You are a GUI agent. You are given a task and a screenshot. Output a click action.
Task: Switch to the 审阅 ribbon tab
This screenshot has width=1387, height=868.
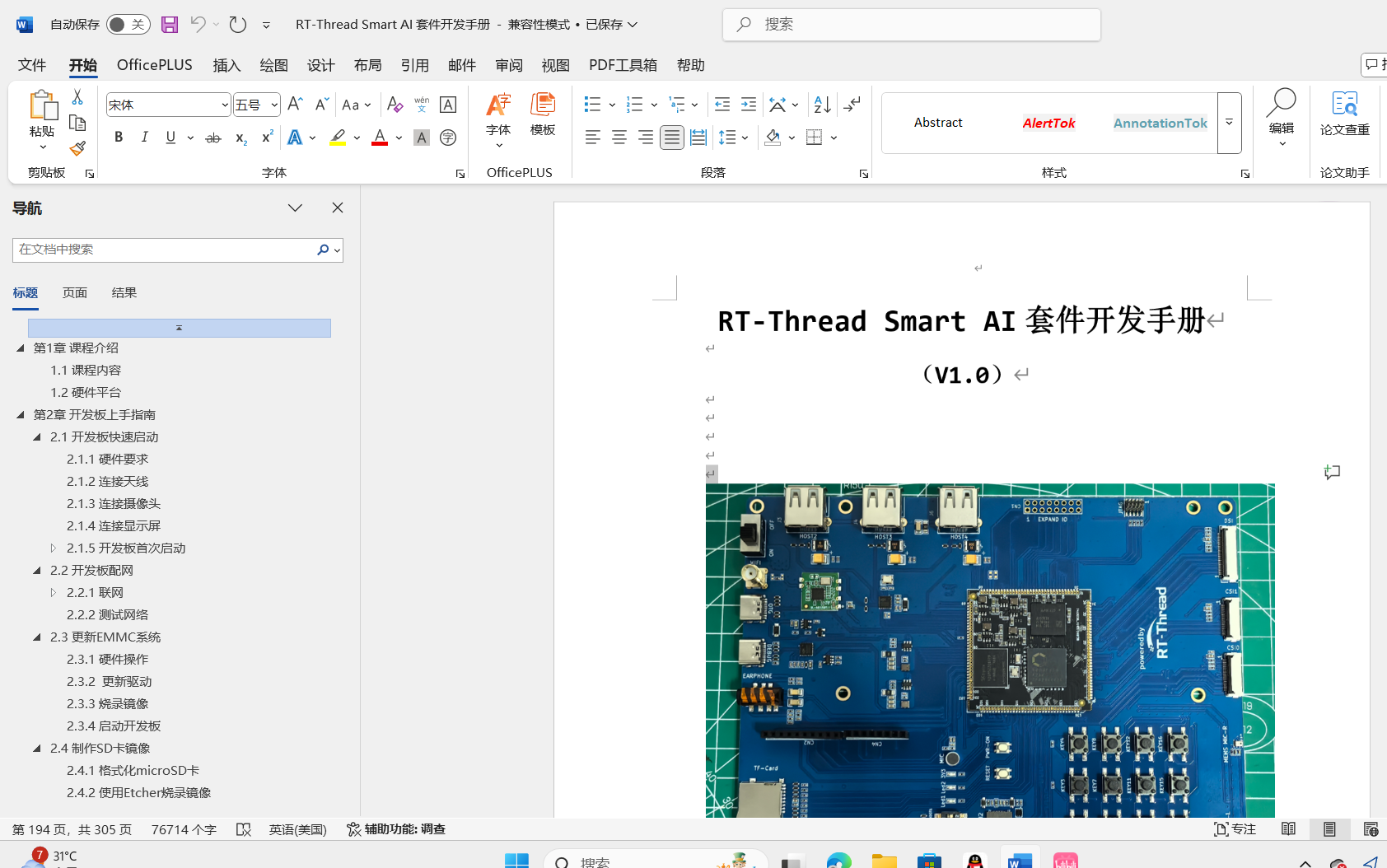[x=509, y=65]
